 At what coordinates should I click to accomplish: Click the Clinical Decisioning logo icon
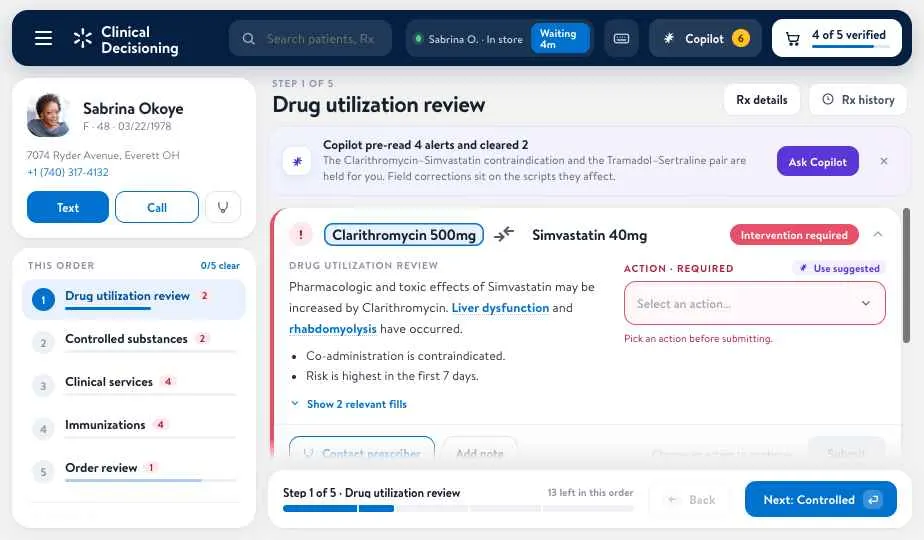point(82,39)
